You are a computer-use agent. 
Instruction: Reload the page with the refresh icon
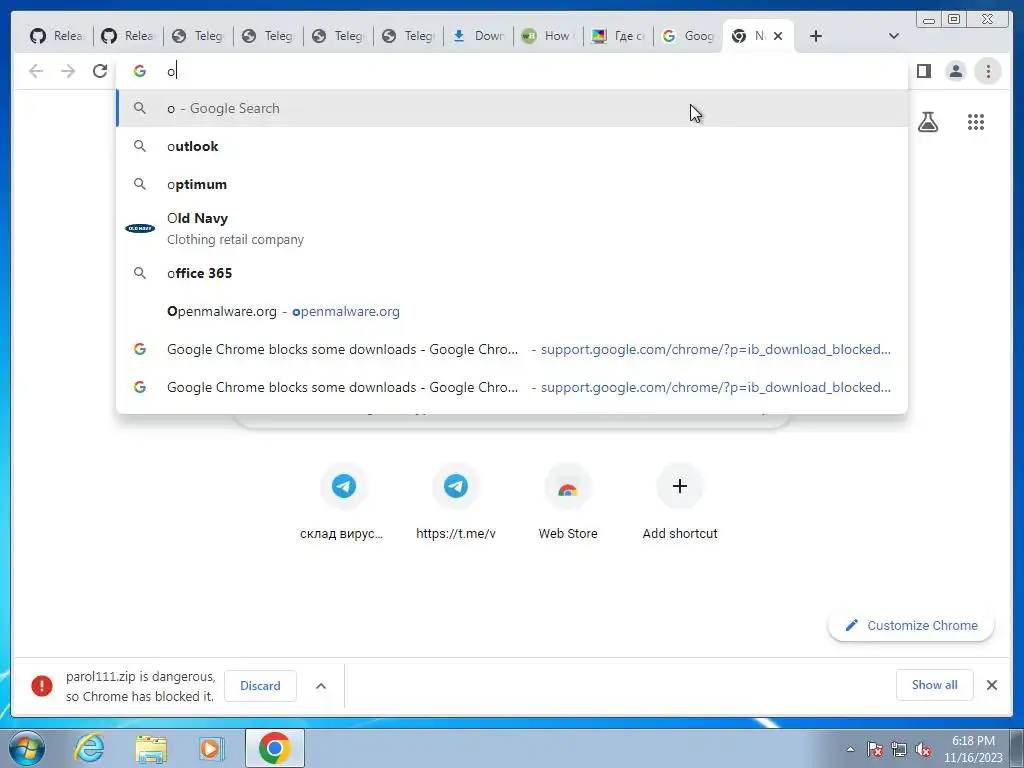click(x=100, y=71)
